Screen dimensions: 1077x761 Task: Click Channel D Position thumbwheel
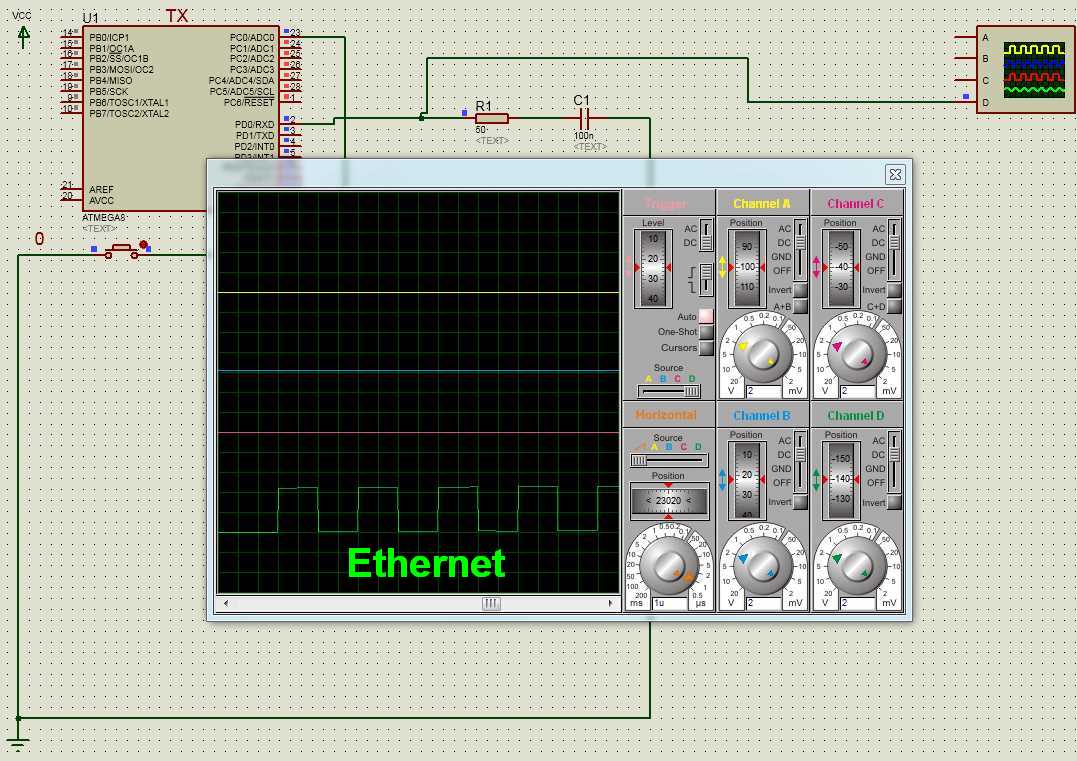(841, 479)
